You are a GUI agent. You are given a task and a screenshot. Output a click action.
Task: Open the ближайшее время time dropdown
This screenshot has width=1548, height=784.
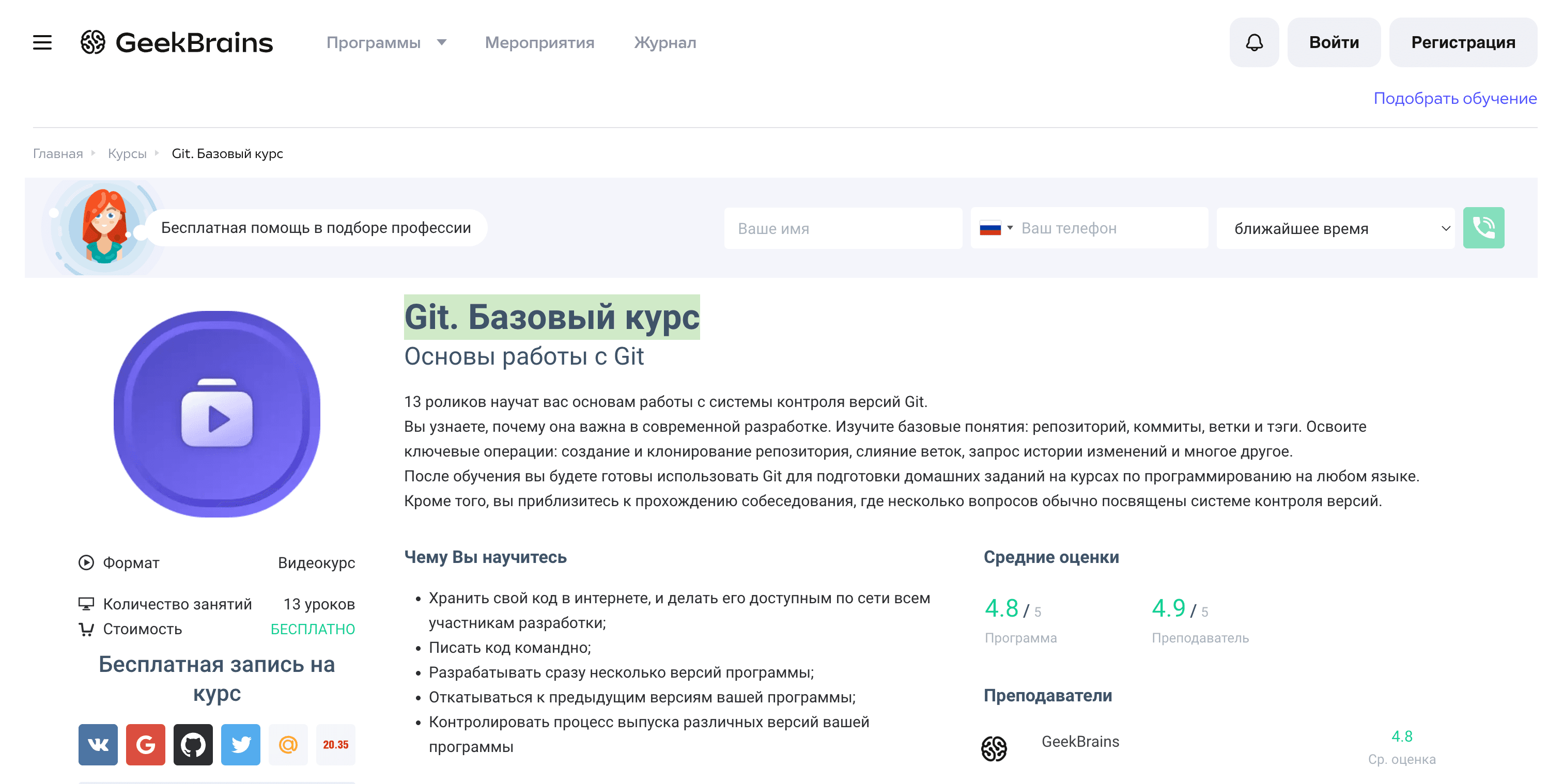pyautogui.click(x=1335, y=228)
